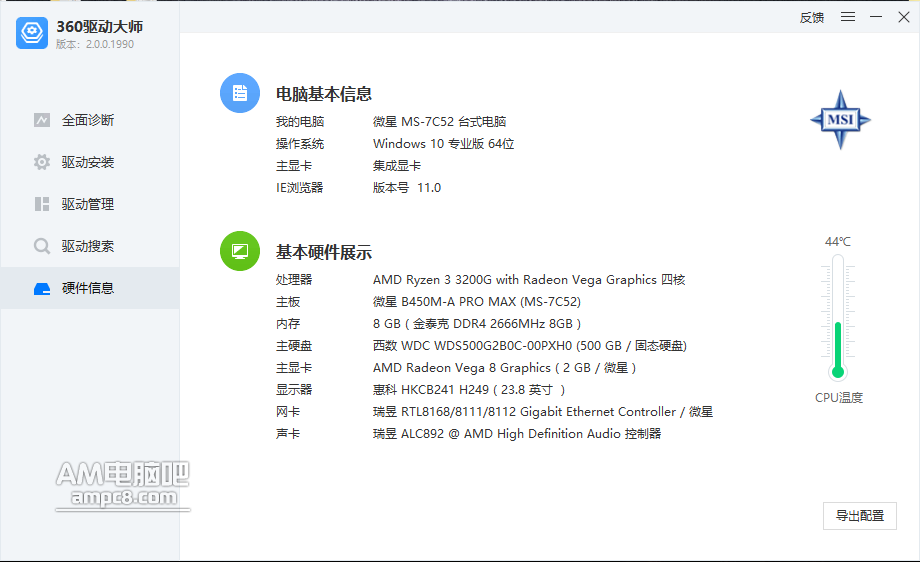Click 8 GB 金泰克 DDR4 memory text
920x562 pixels.
(476, 324)
